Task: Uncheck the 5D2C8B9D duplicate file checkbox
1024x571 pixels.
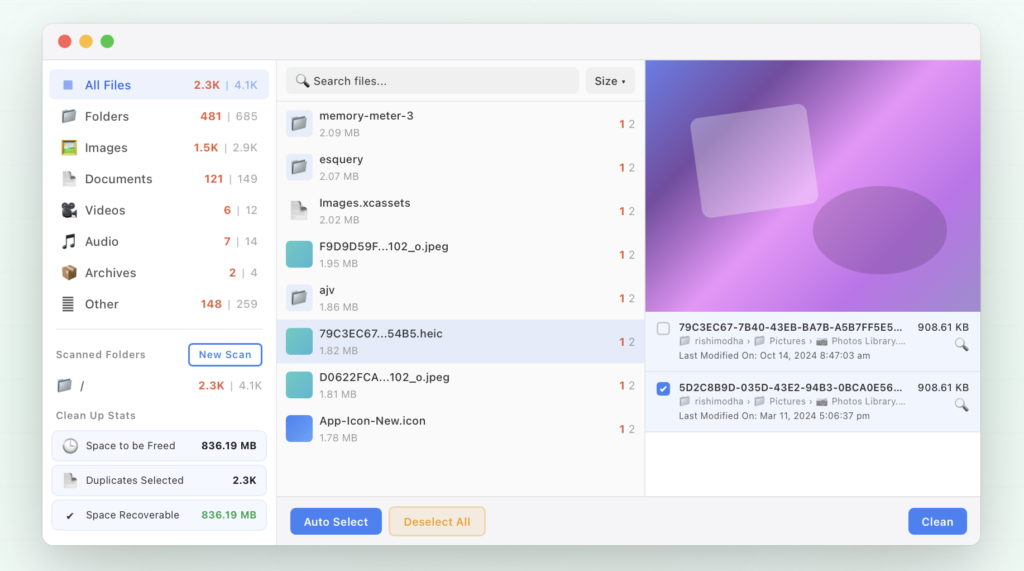Action: (663, 388)
